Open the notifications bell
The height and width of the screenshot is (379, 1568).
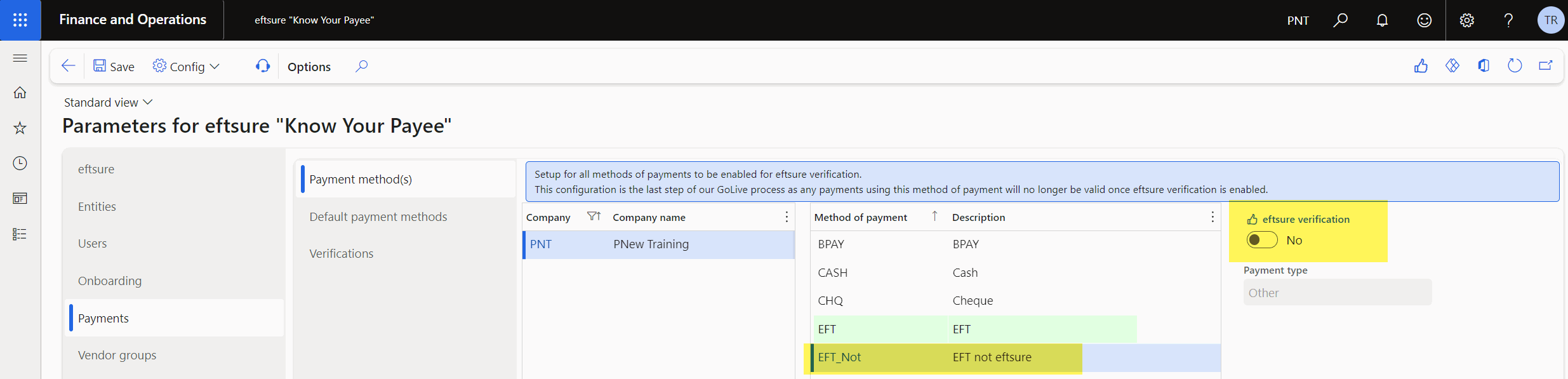(1382, 20)
